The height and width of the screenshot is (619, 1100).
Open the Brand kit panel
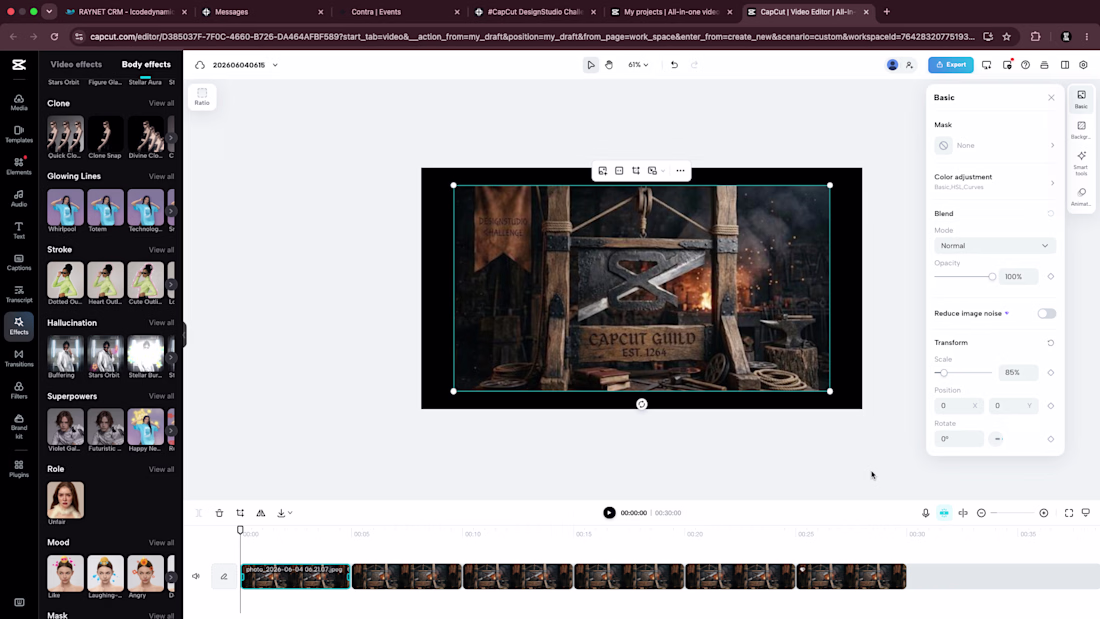[x=19, y=426]
